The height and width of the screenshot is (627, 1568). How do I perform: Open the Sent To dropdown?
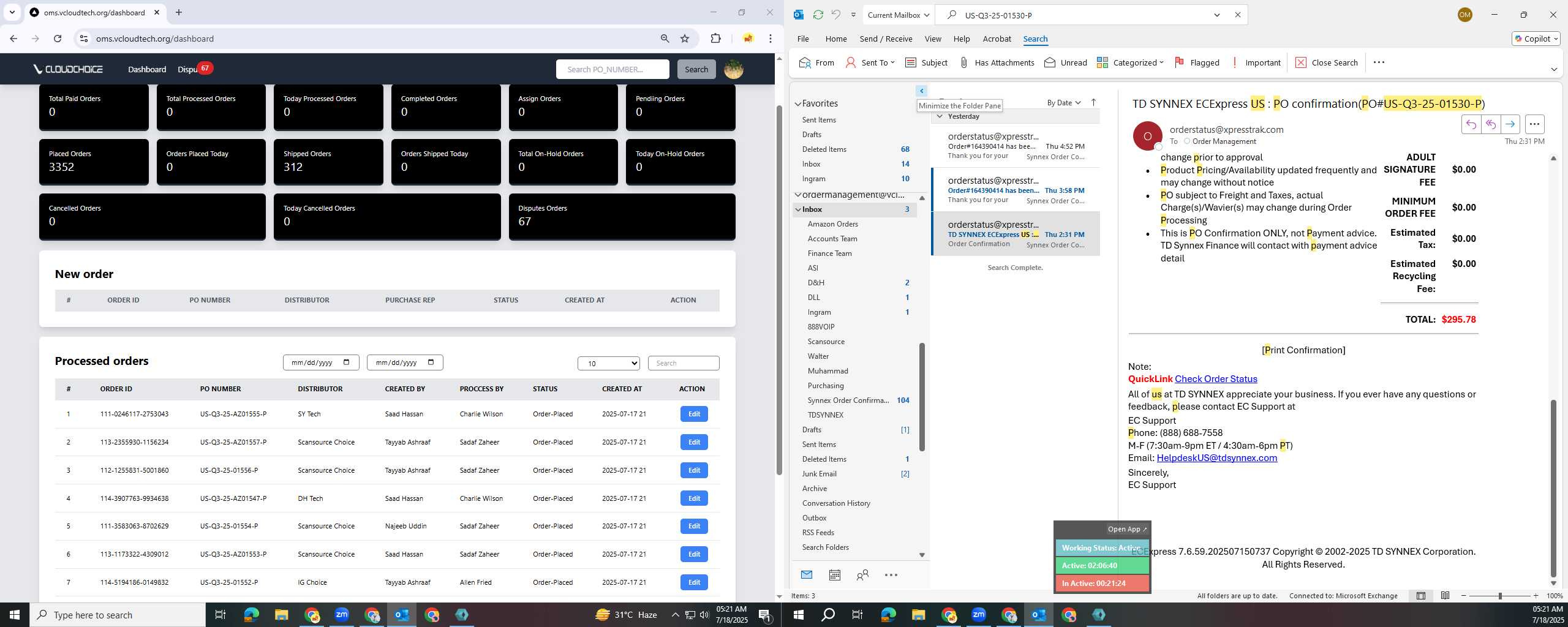coord(870,62)
